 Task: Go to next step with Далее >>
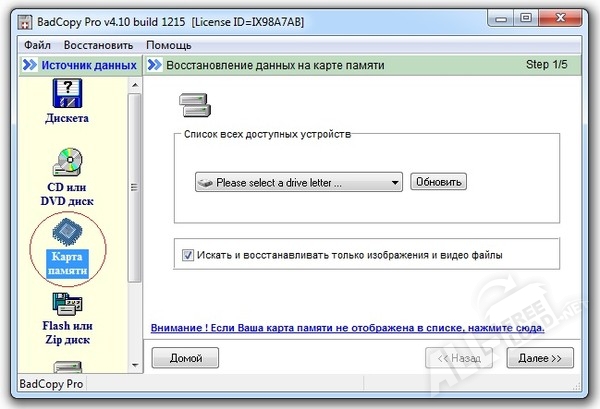(x=541, y=356)
